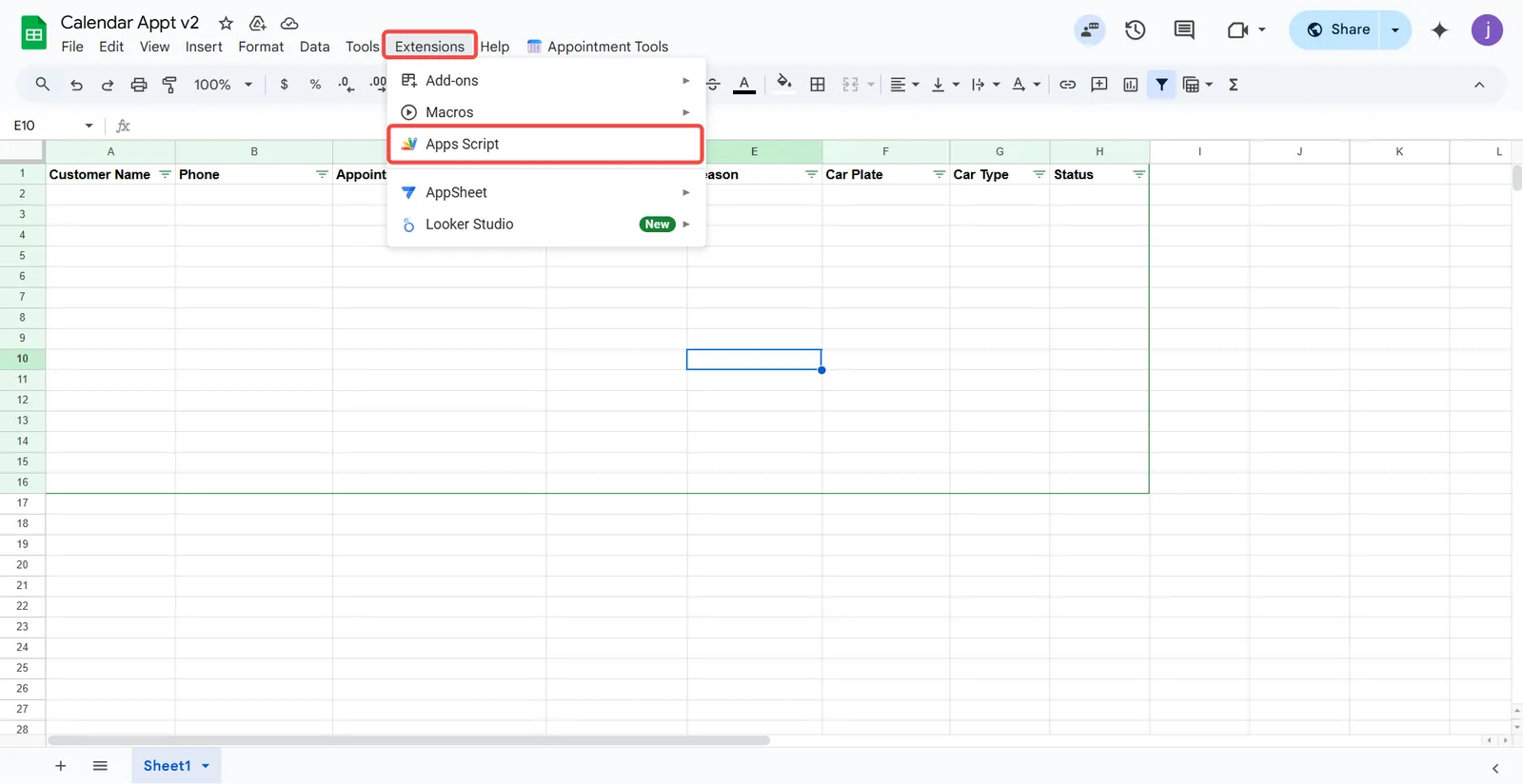Click the print icon in toolbar
The height and width of the screenshot is (784, 1523).
[x=139, y=85]
